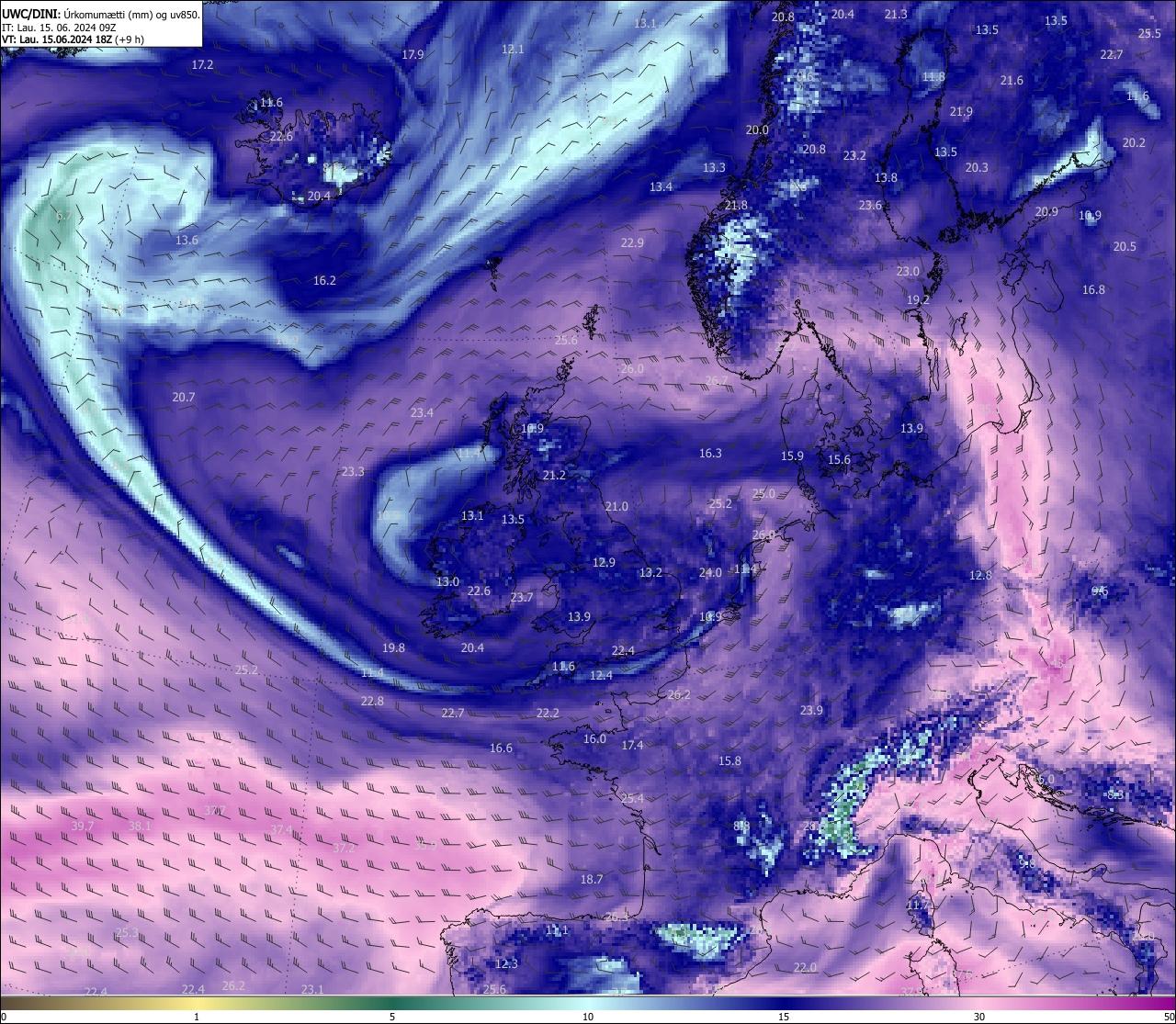Click the map value 12.4
Screen dimensions: 1176x1024
600,676
